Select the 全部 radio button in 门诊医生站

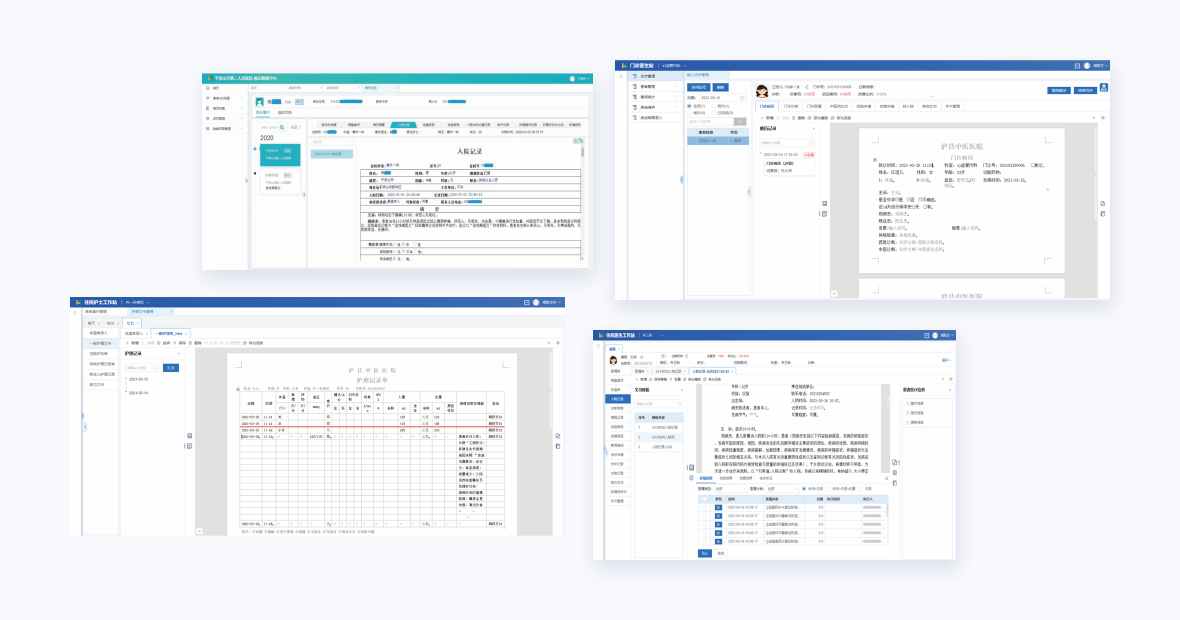pyautogui.click(x=689, y=106)
